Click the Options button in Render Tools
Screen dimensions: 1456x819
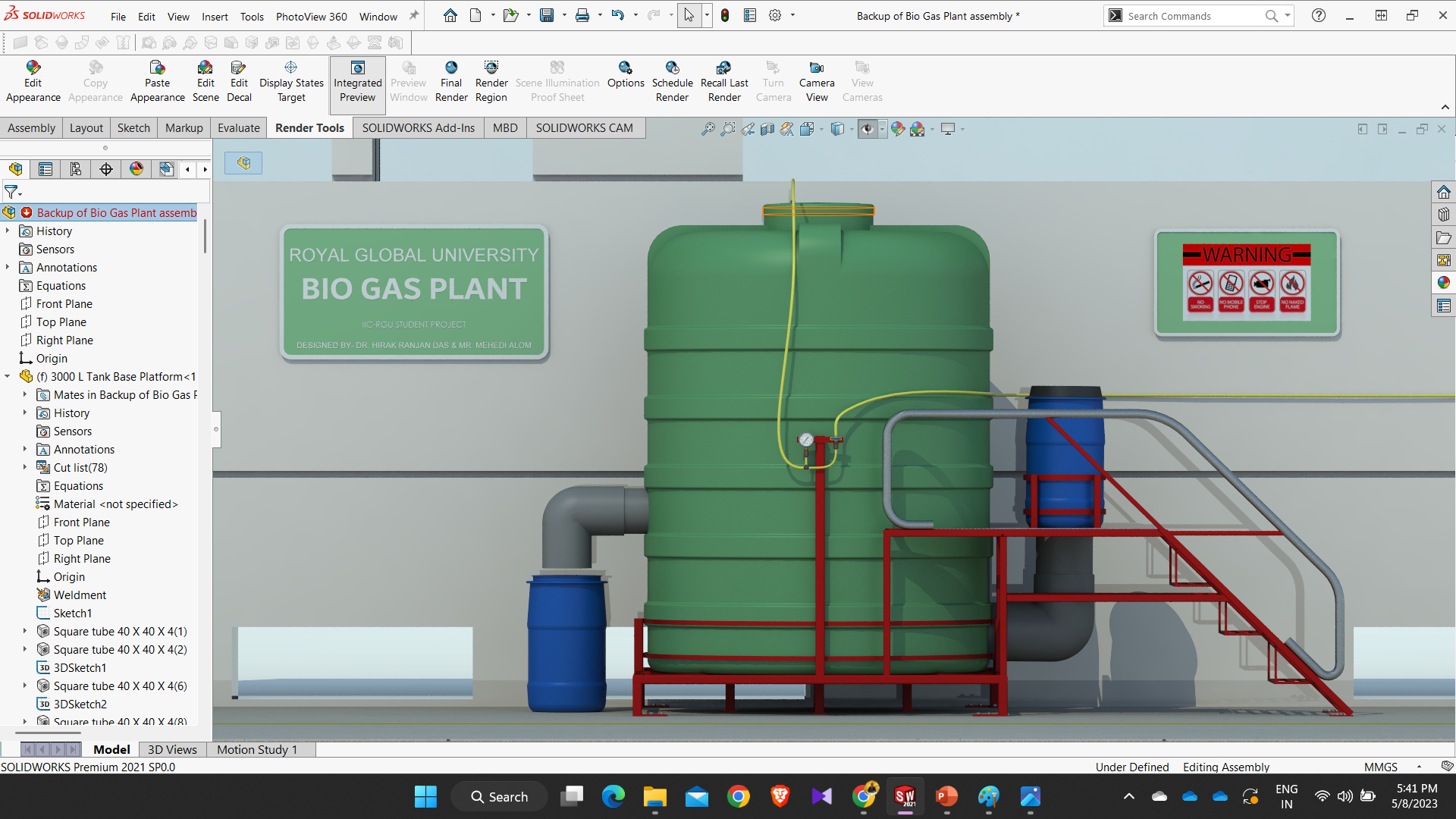click(x=625, y=80)
